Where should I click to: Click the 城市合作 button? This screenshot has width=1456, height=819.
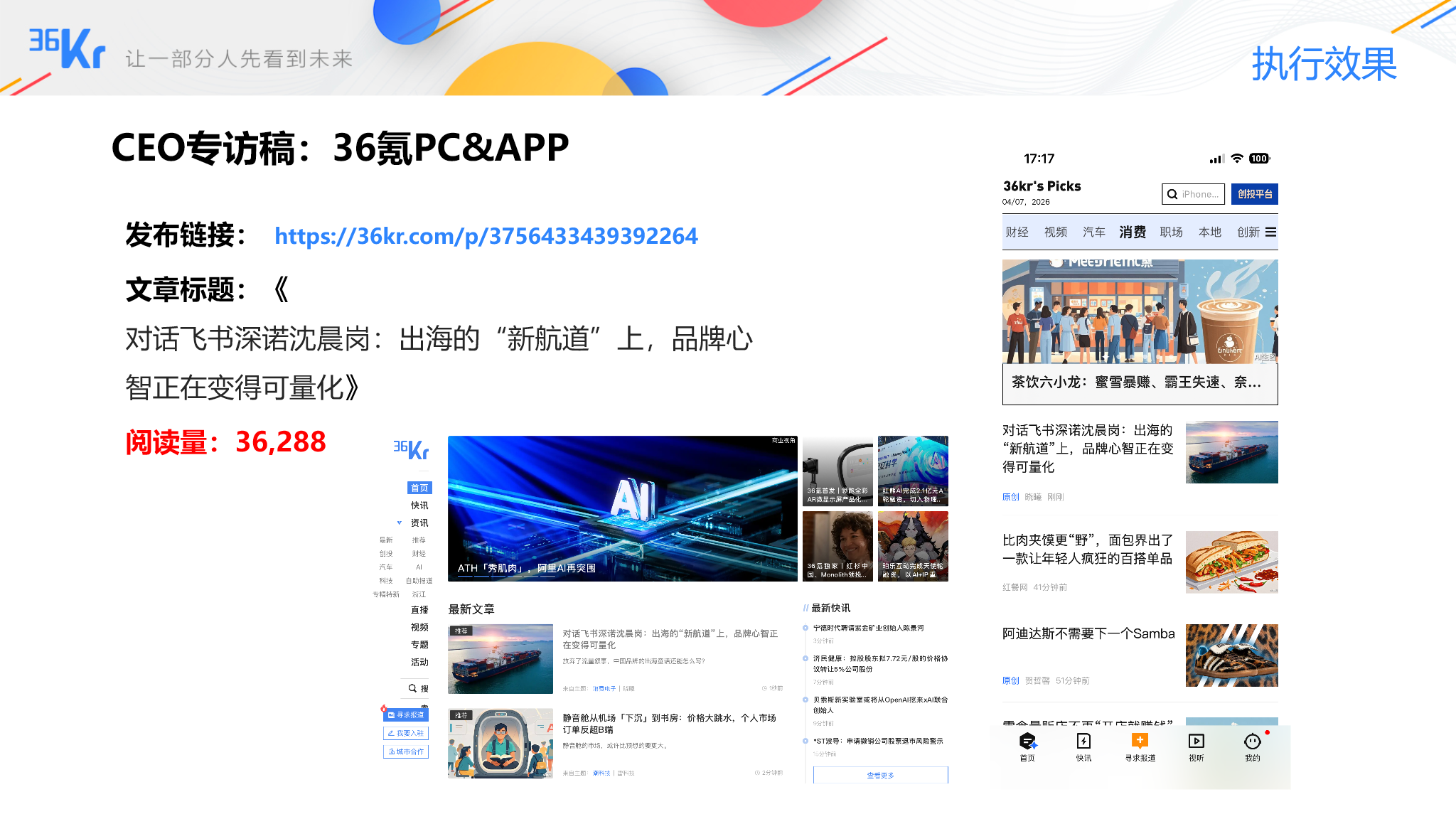(406, 751)
